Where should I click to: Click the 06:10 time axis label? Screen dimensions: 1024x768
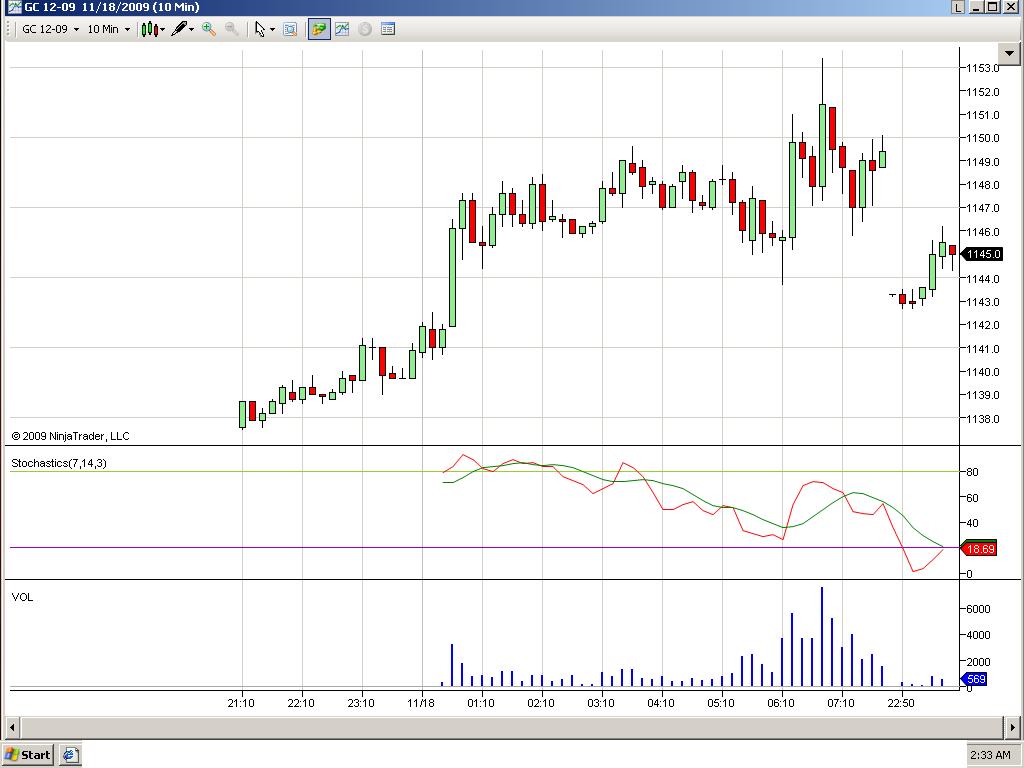pos(781,703)
